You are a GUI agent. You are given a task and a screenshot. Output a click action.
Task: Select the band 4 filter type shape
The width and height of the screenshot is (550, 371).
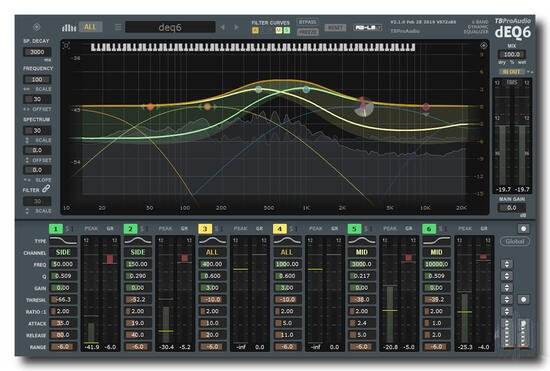tap(287, 241)
